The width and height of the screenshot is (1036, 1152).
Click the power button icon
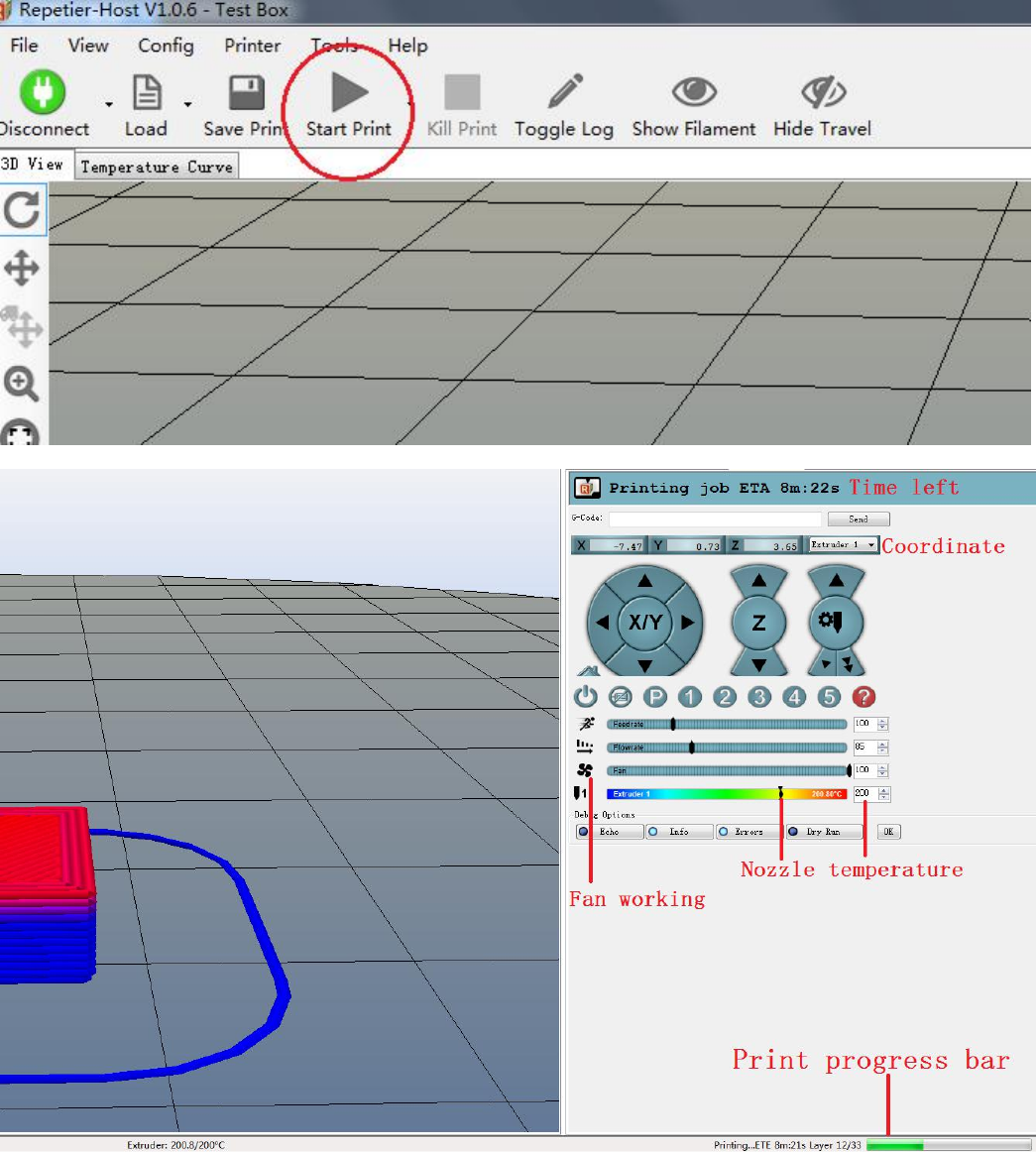586,697
